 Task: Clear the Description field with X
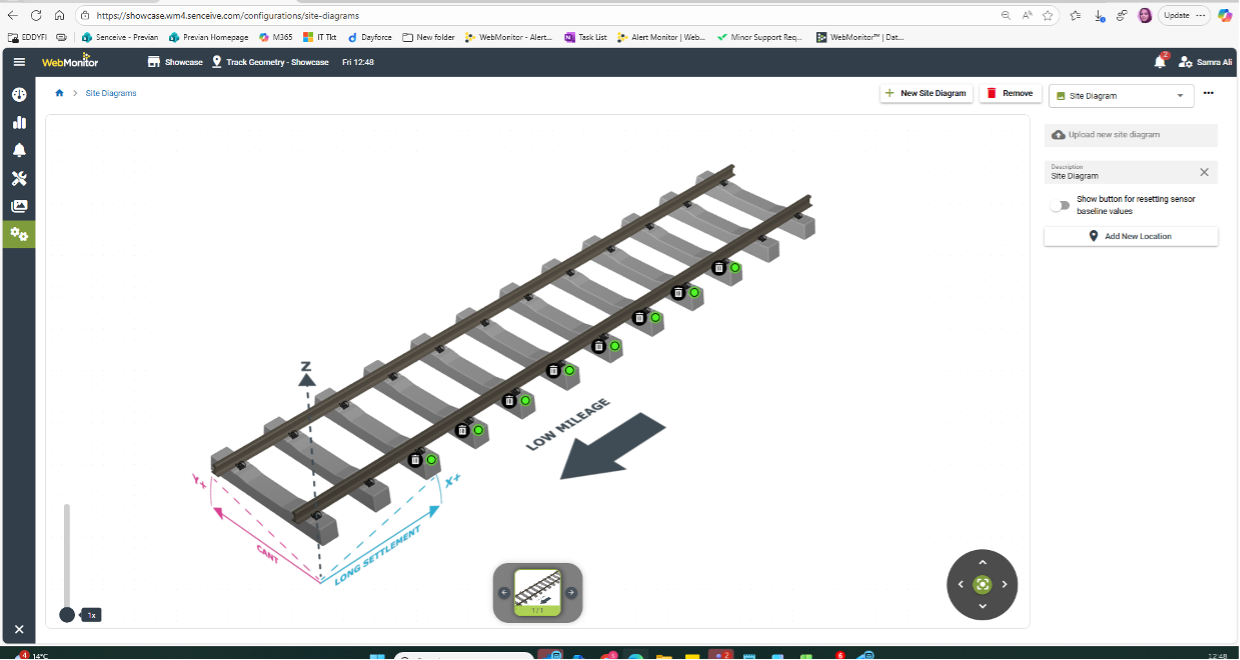(x=1204, y=172)
